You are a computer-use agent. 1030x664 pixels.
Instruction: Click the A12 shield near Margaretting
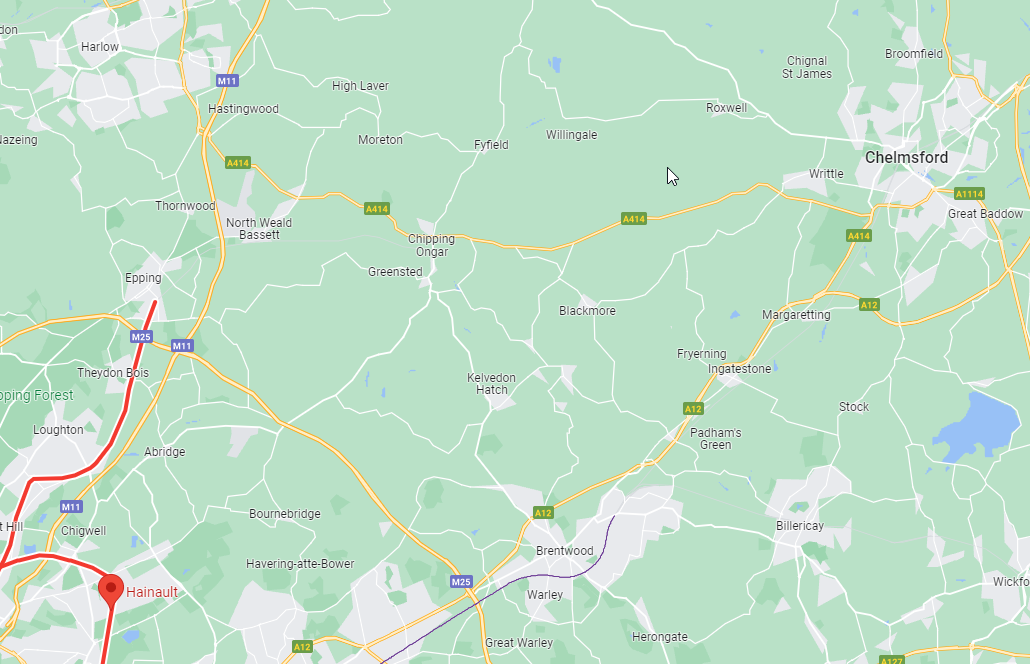tap(869, 305)
